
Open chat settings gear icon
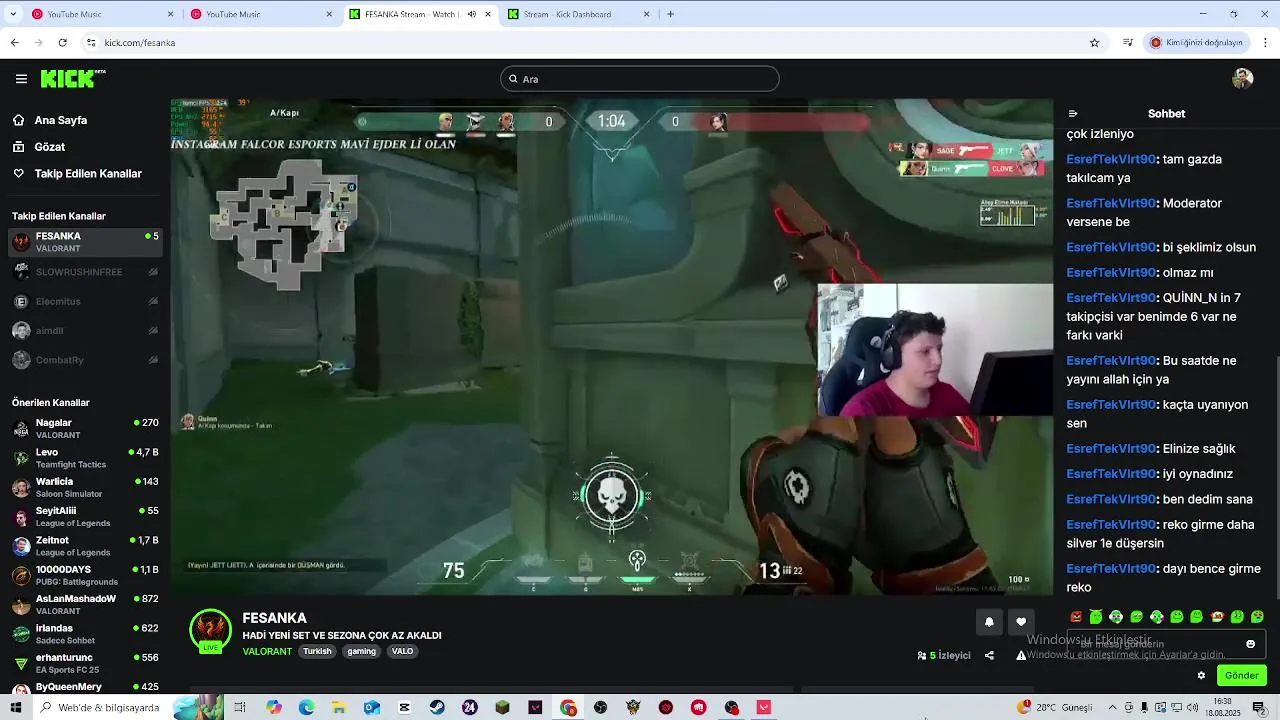(1201, 675)
